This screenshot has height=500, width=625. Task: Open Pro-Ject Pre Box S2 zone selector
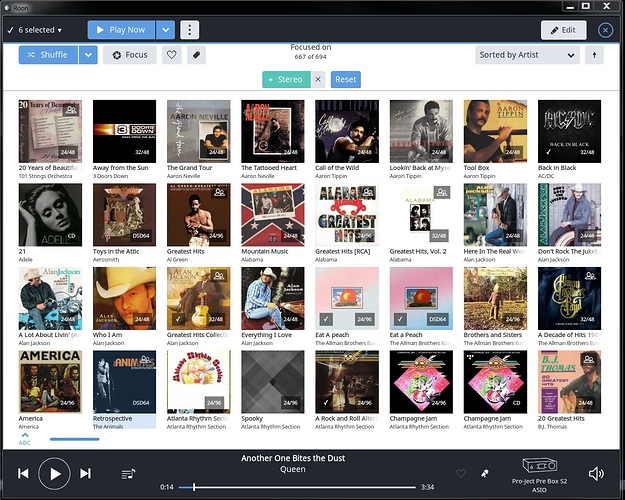pyautogui.click(x=539, y=475)
